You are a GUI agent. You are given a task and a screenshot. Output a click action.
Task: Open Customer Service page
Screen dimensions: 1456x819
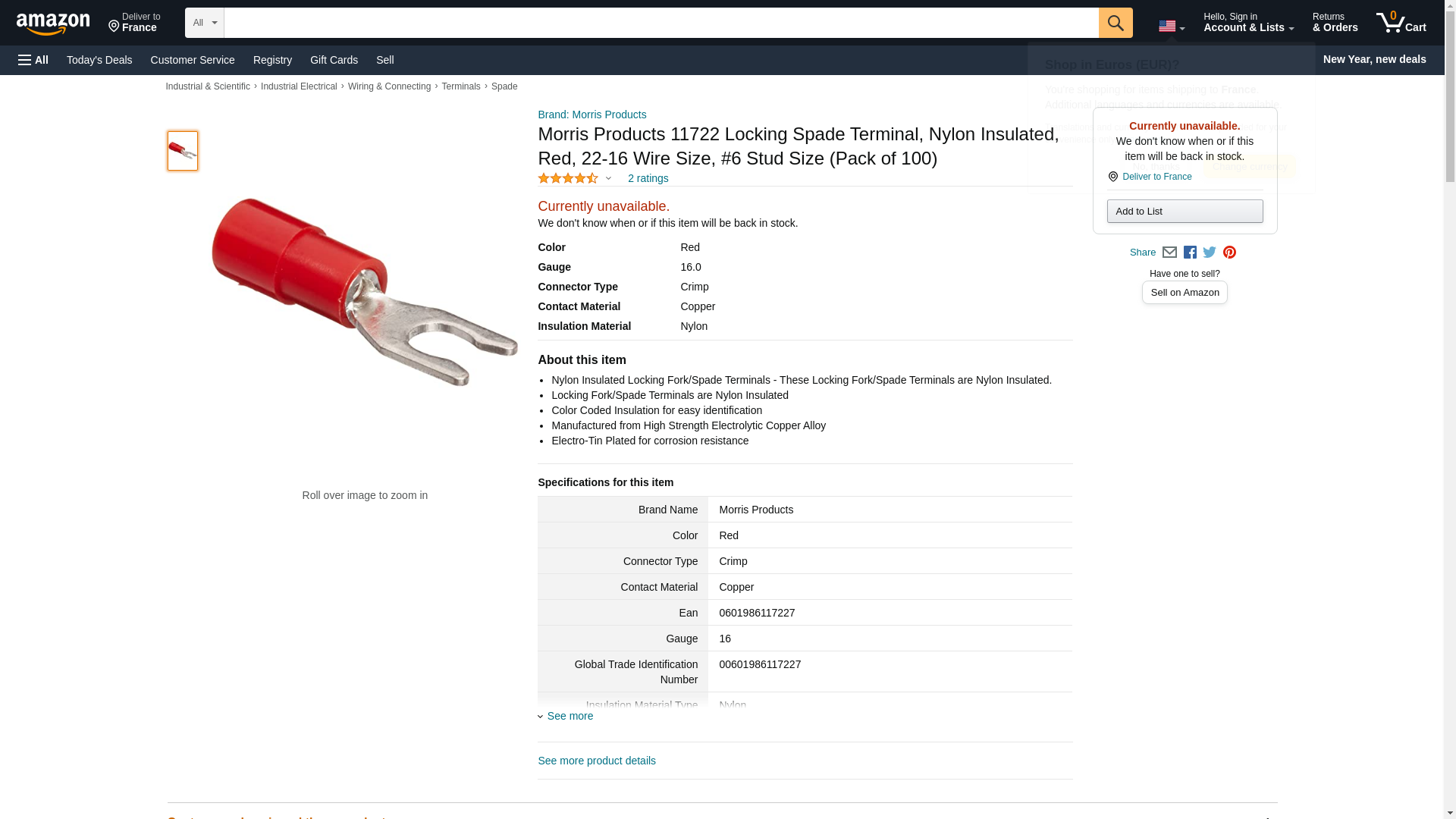click(x=193, y=60)
